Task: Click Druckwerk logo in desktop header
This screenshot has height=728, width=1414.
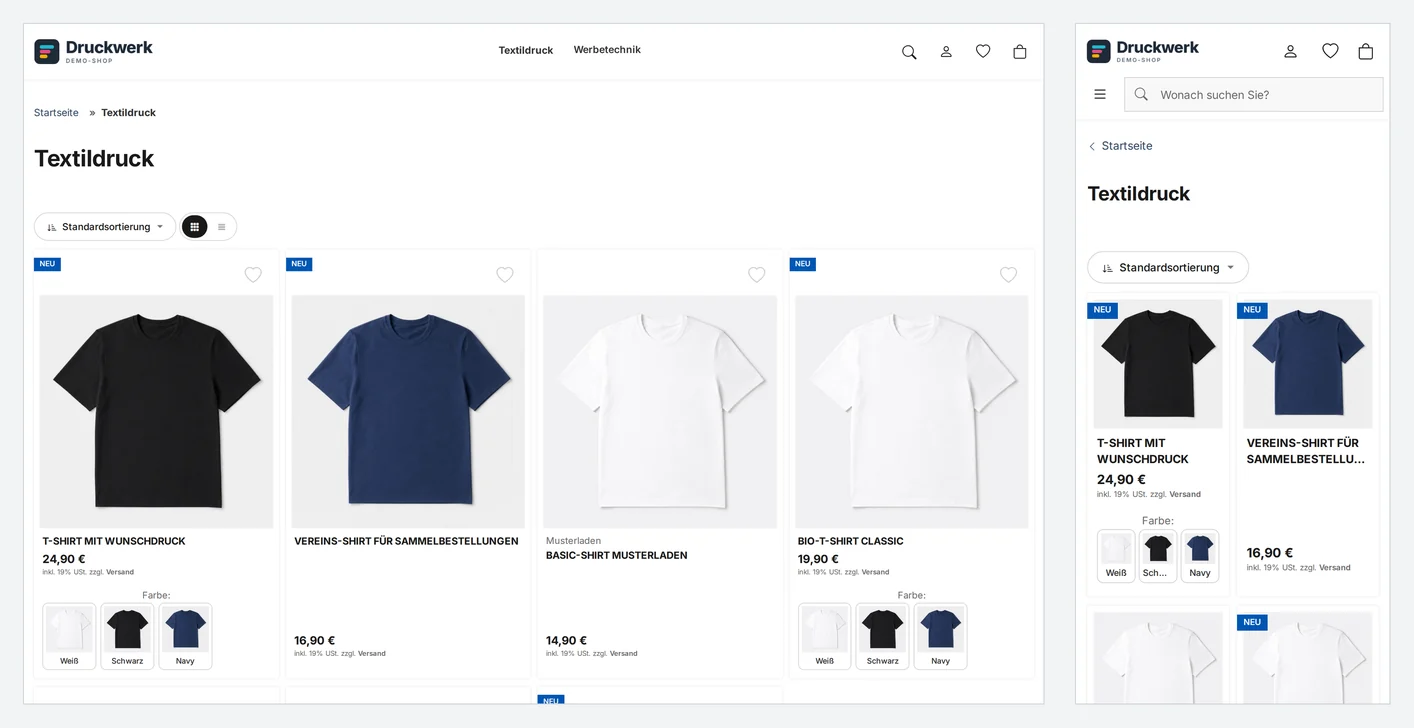Action: 94,51
